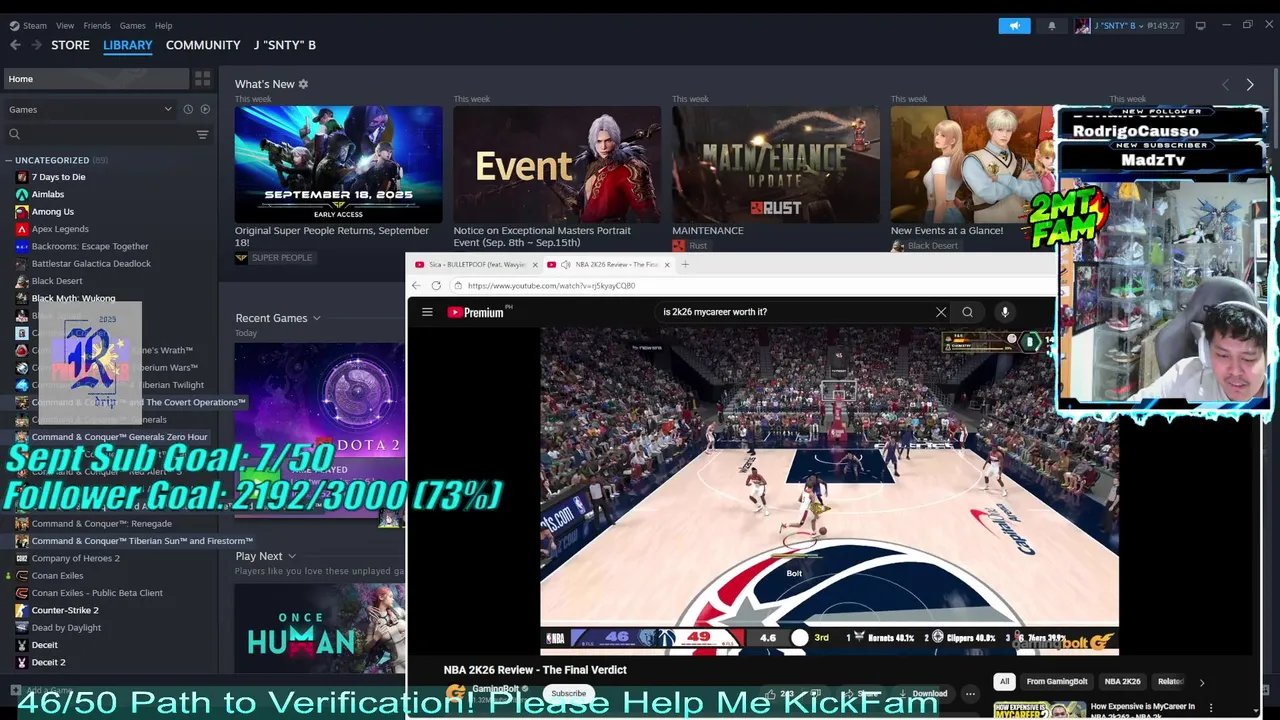Go forward with the Steam forward arrow

[36, 45]
